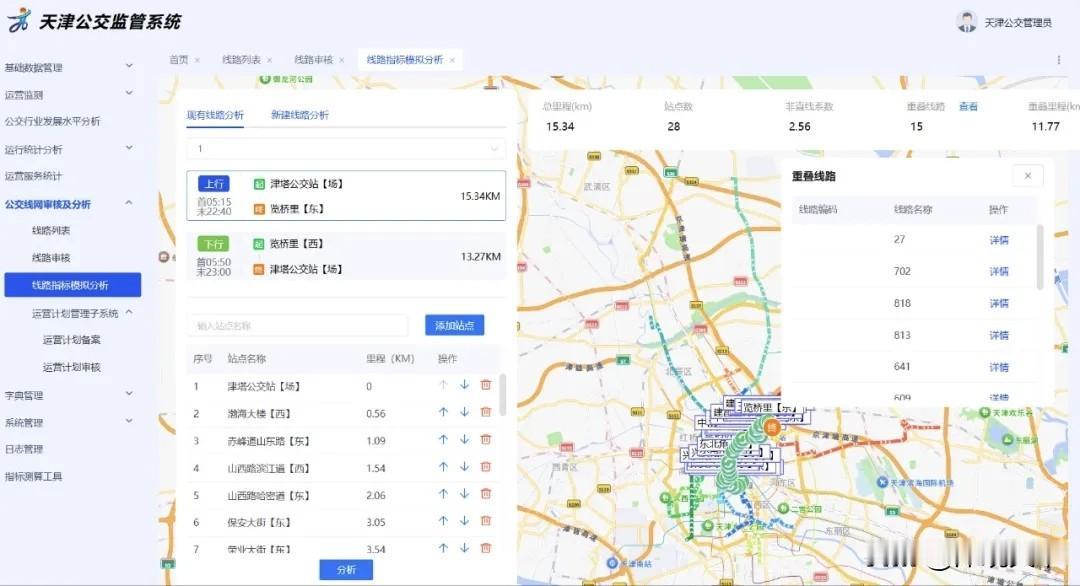Open 详情 for line 27
The image size is (1080, 586).
999,240
